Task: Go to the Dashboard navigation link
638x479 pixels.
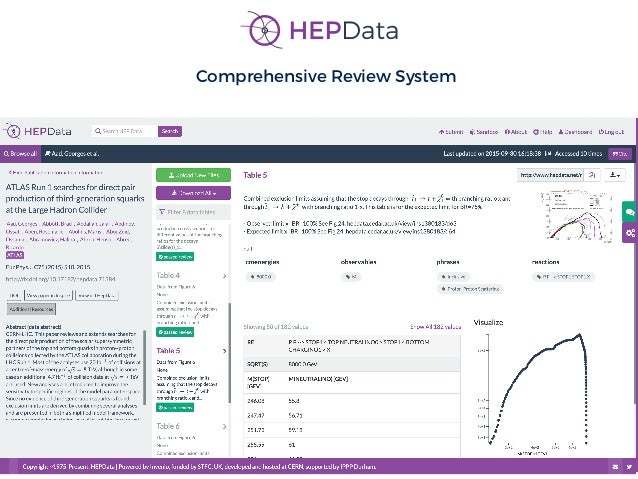Action: point(575,132)
